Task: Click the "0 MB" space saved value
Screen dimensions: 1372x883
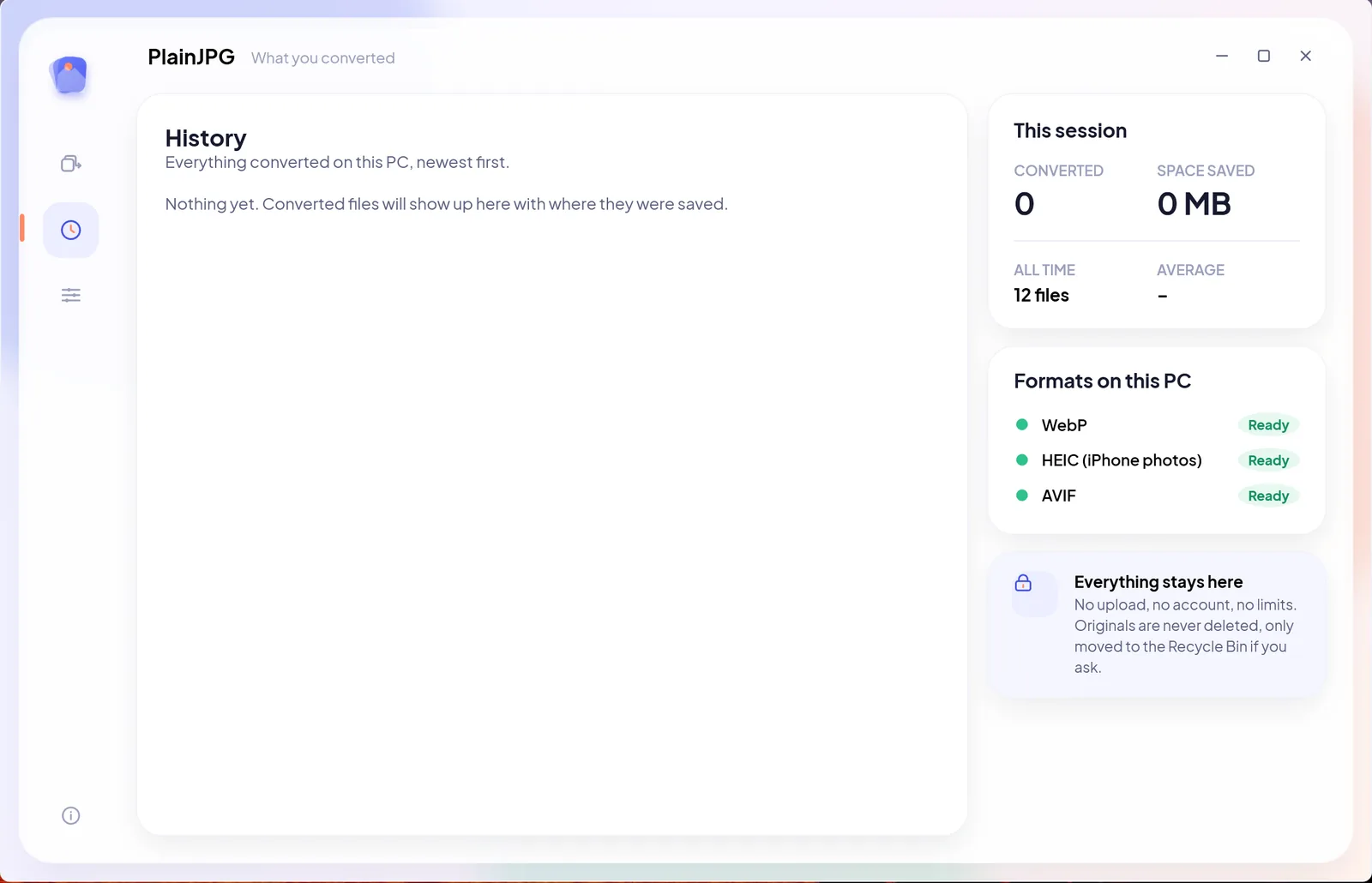Action: pos(1194,204)
